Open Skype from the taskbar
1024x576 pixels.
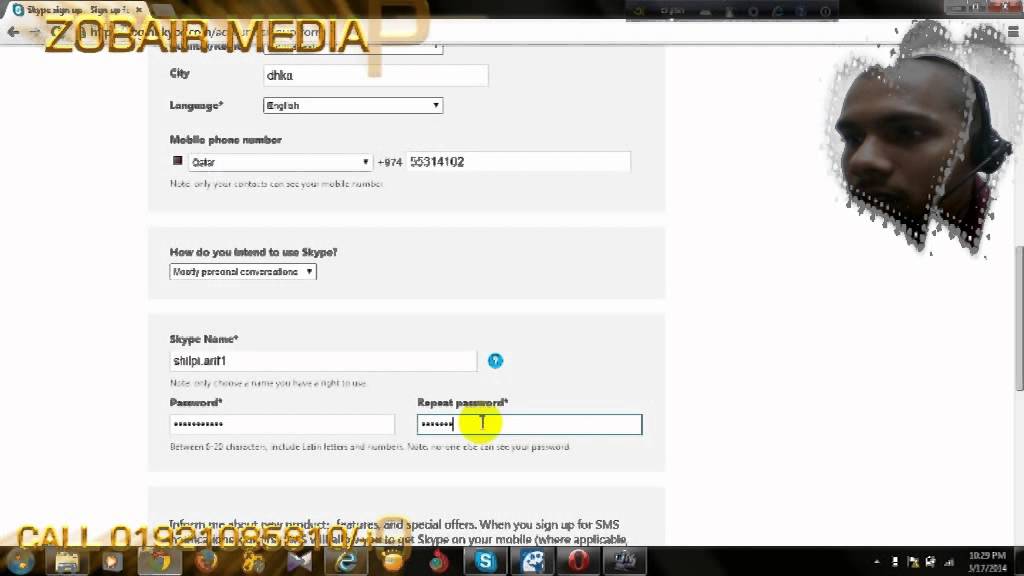tap(485, 561)
